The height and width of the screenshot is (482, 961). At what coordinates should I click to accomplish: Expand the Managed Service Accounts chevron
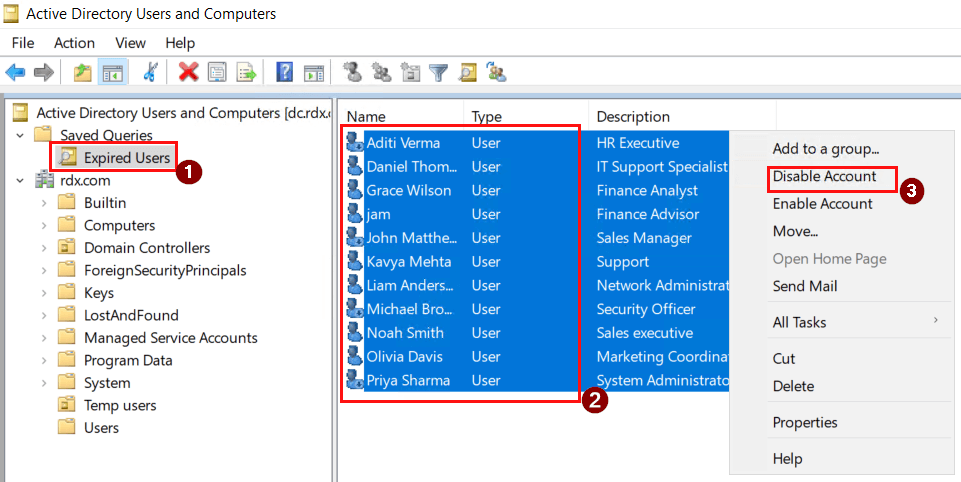pos(44,338)
